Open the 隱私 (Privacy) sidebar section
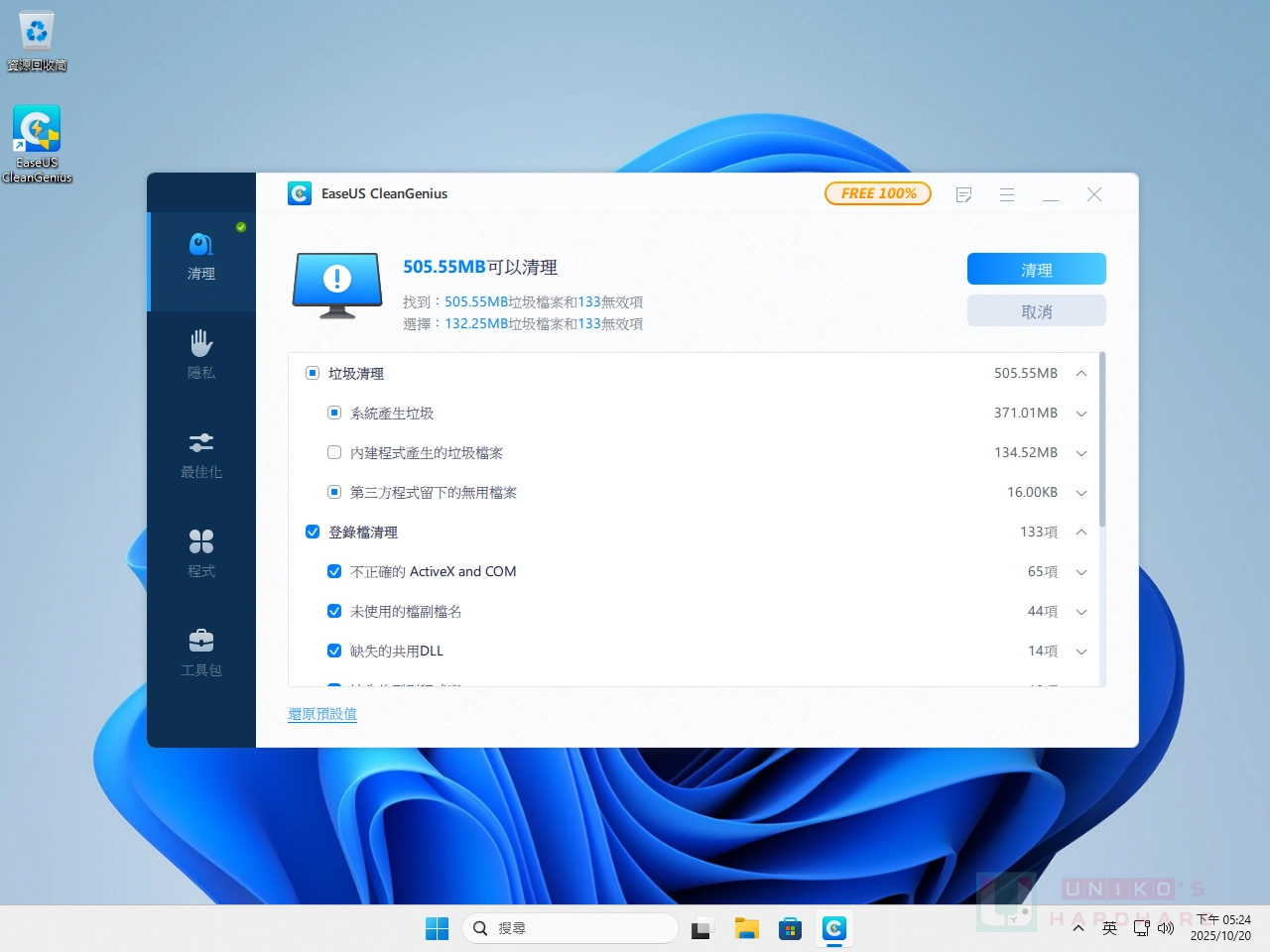The image size is (1270, 952). click(201, 355)
